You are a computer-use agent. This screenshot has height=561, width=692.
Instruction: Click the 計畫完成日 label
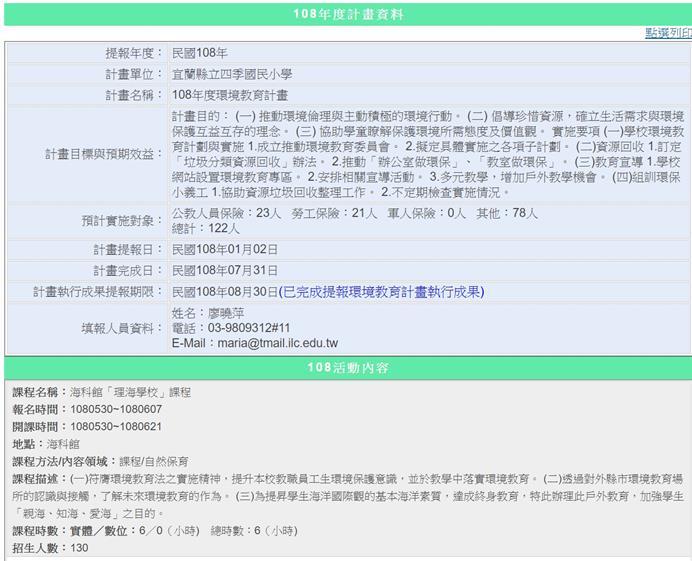pyautogui.click(x=128, y=270)
